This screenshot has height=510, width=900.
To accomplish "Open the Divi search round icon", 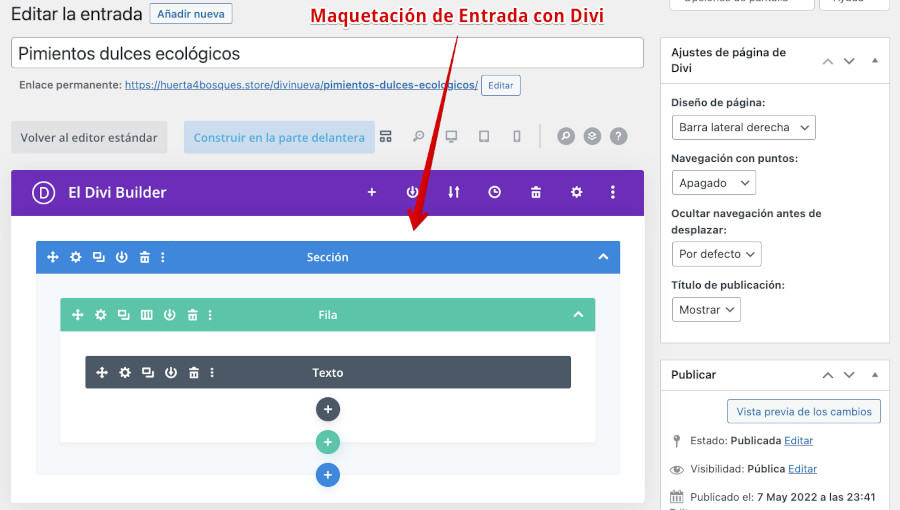I will pyautogui.click(x=566, y=137).
